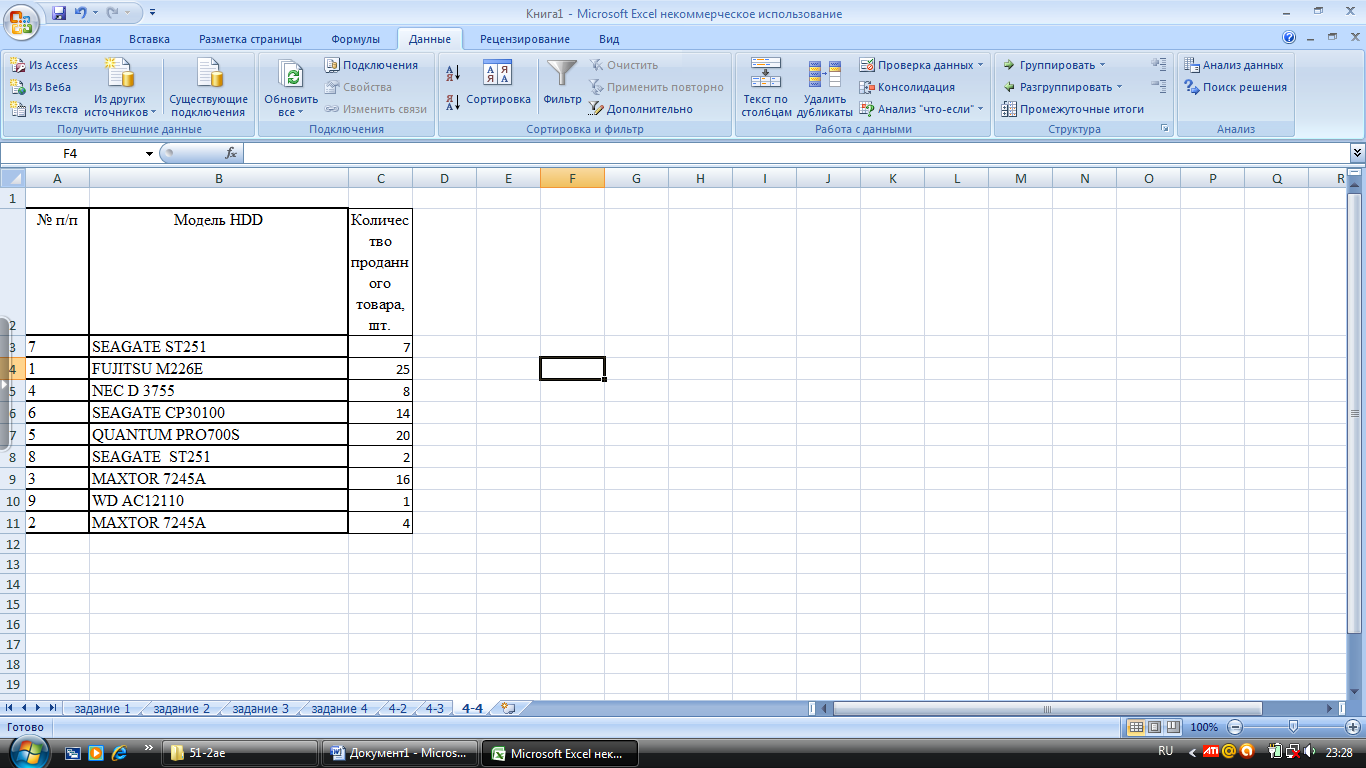Expand Group (Группировать) dropdown

(1102, 65)
